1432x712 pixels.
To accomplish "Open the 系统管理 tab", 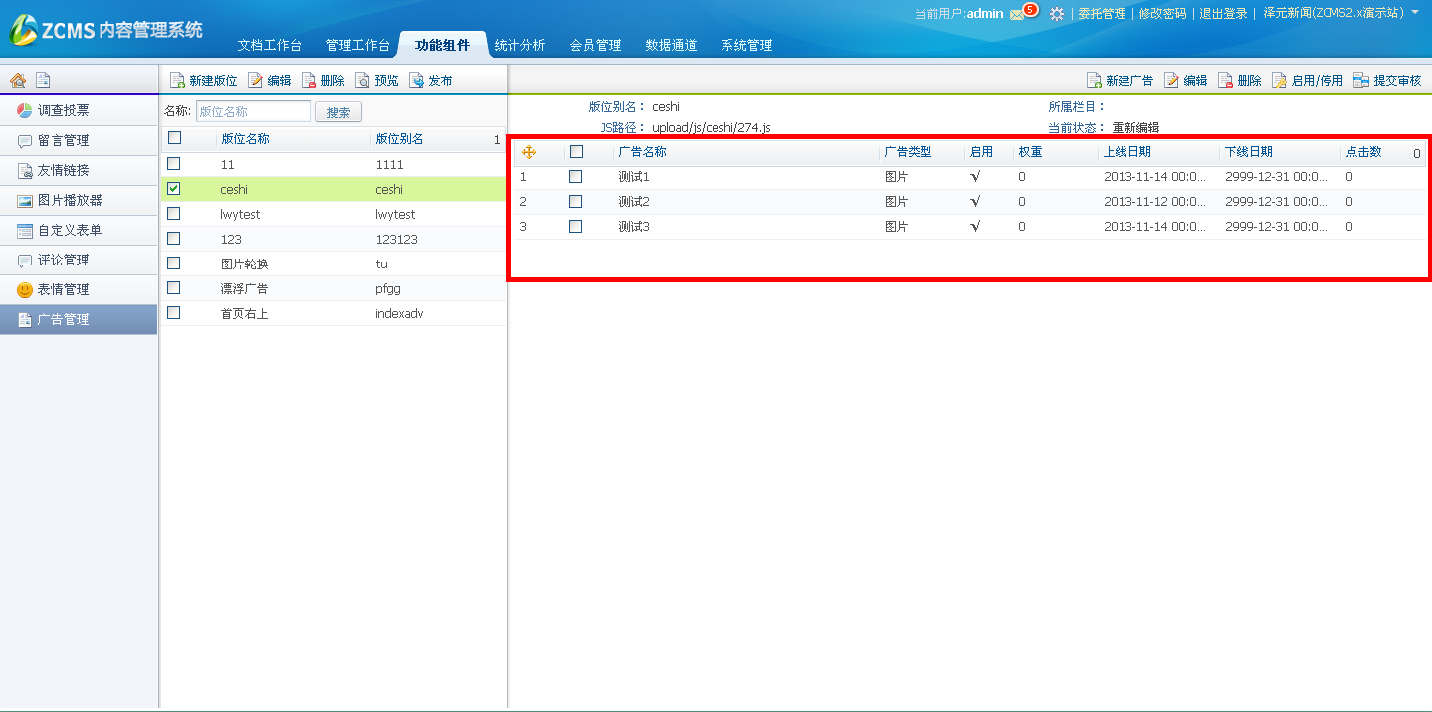I will (x=747, y=45).
